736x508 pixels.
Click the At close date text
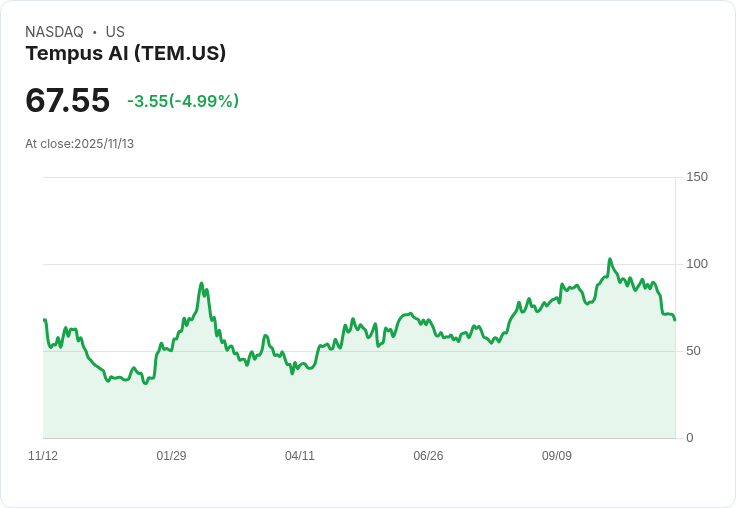coord(79,144)
